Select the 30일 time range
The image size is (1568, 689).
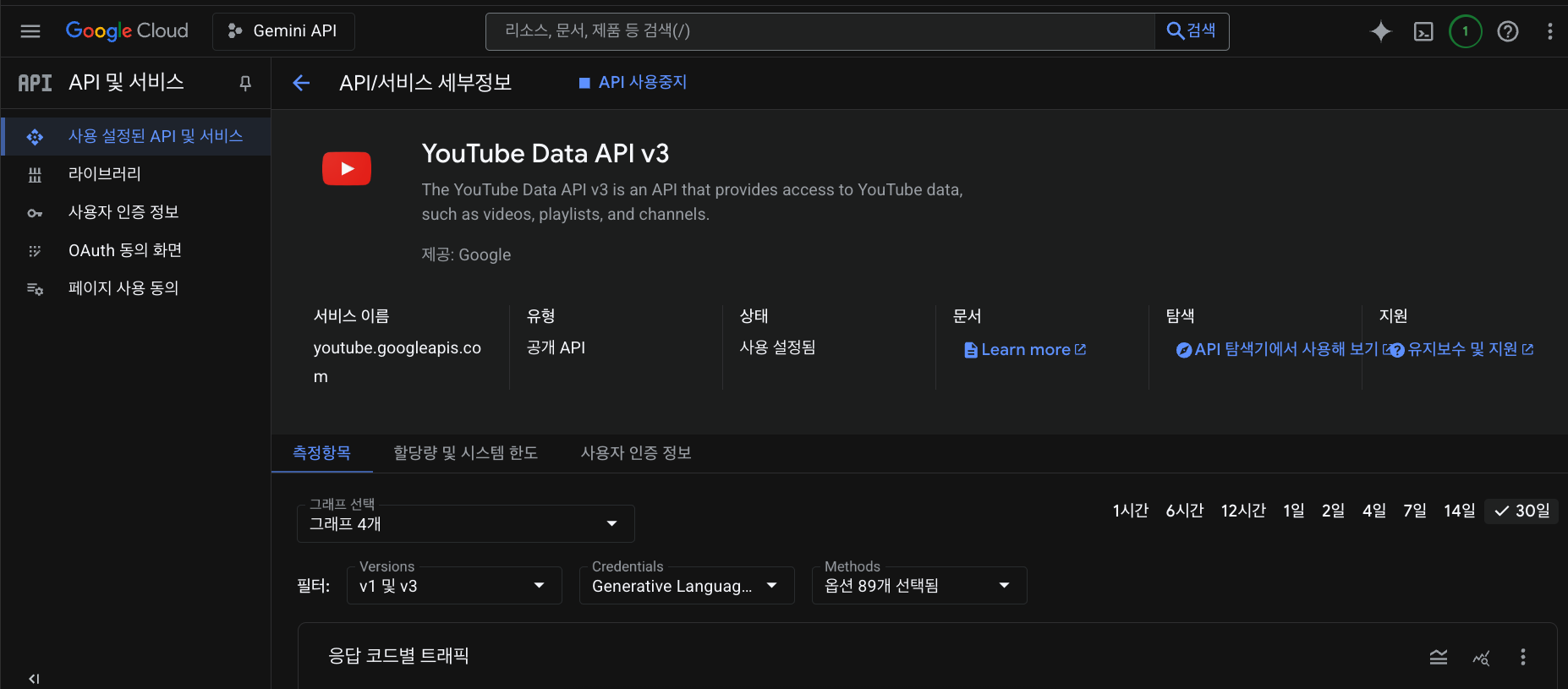pos(1522,511)
